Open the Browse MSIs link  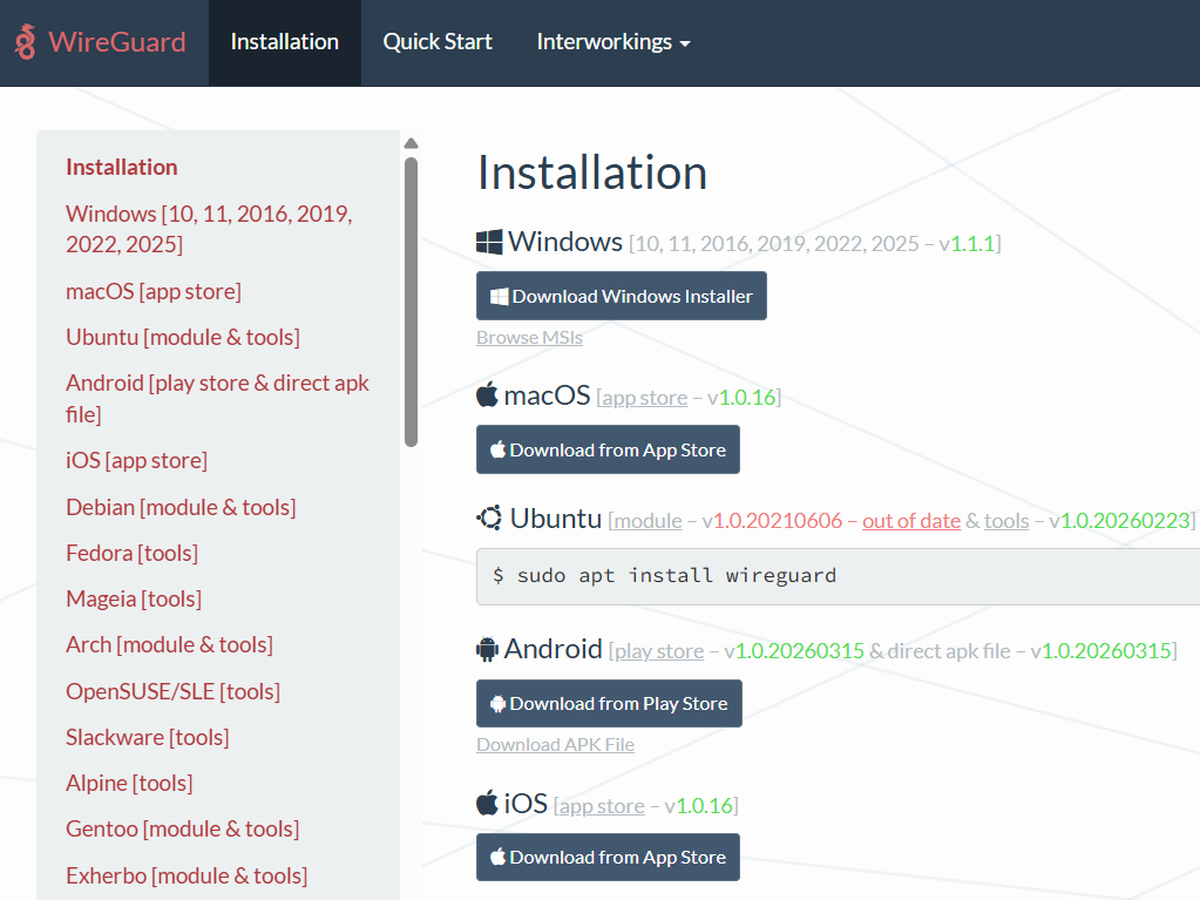[x=529, y=338]
